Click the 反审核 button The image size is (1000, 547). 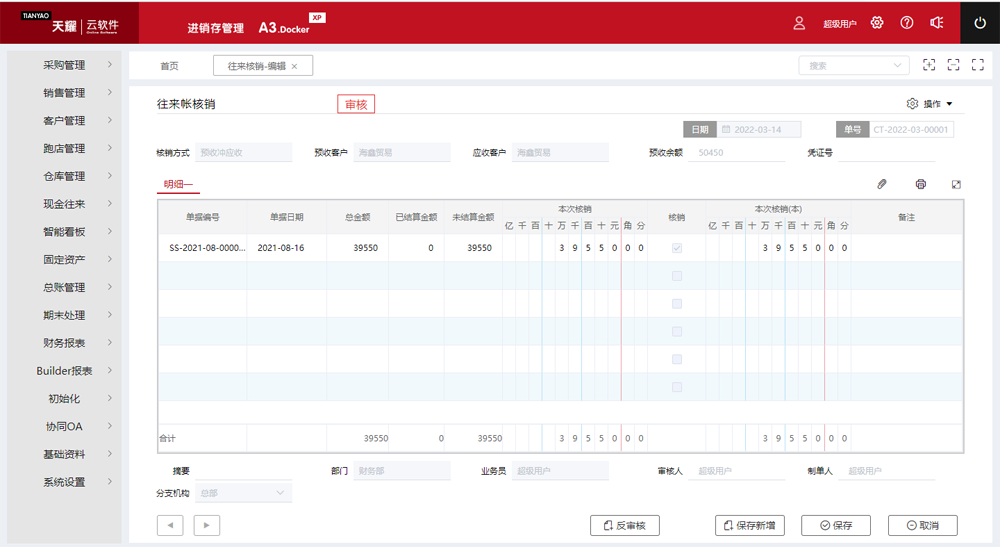pos(625,525)
